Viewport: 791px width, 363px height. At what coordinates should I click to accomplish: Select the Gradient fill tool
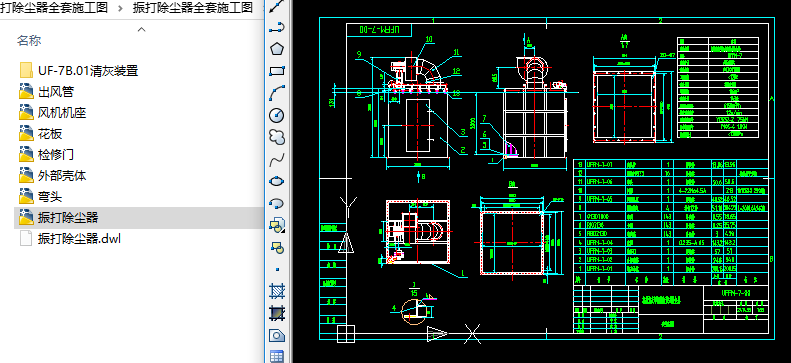pos(276,314)
